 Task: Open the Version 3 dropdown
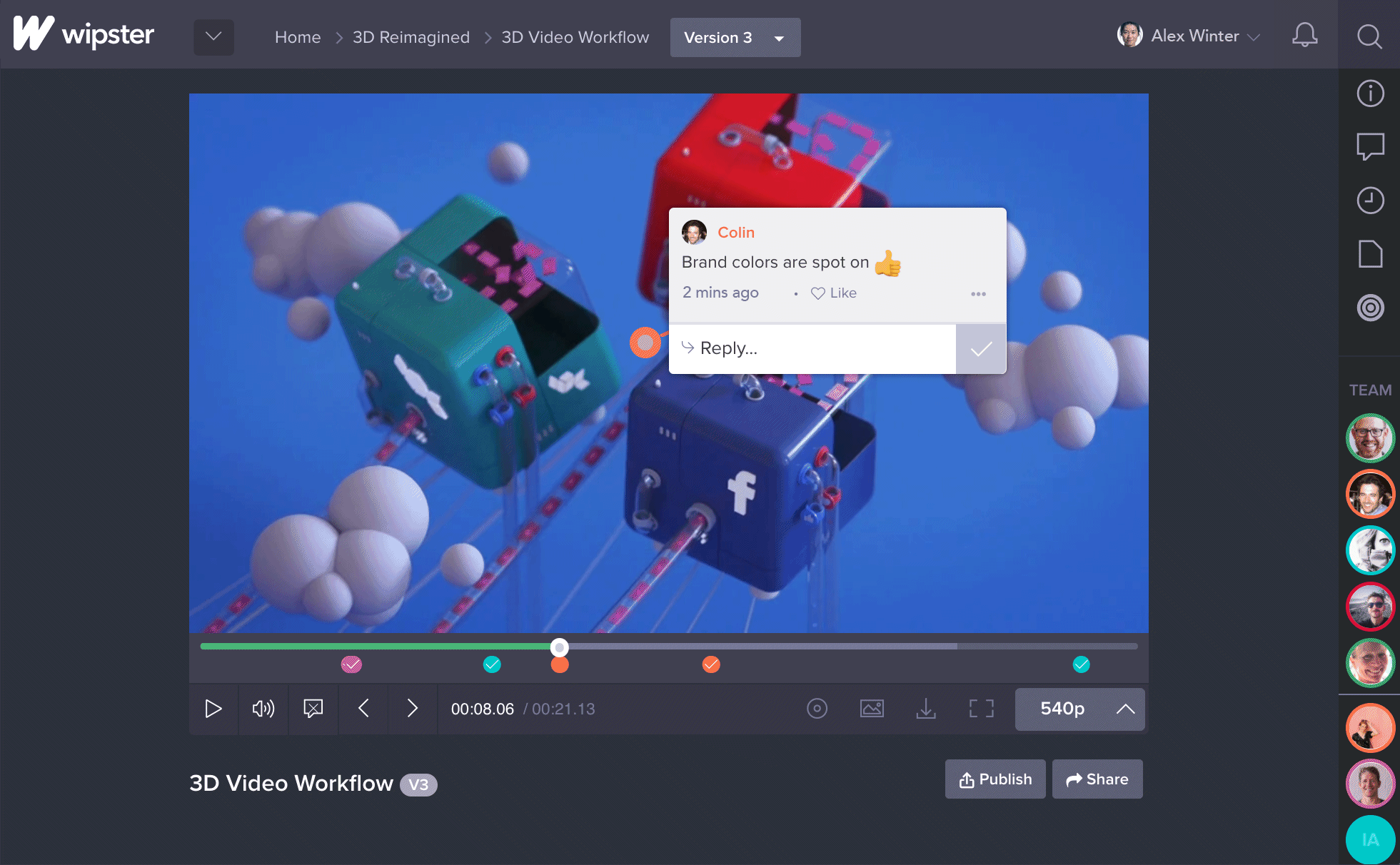pyautogui.click(x=735, y=37)
